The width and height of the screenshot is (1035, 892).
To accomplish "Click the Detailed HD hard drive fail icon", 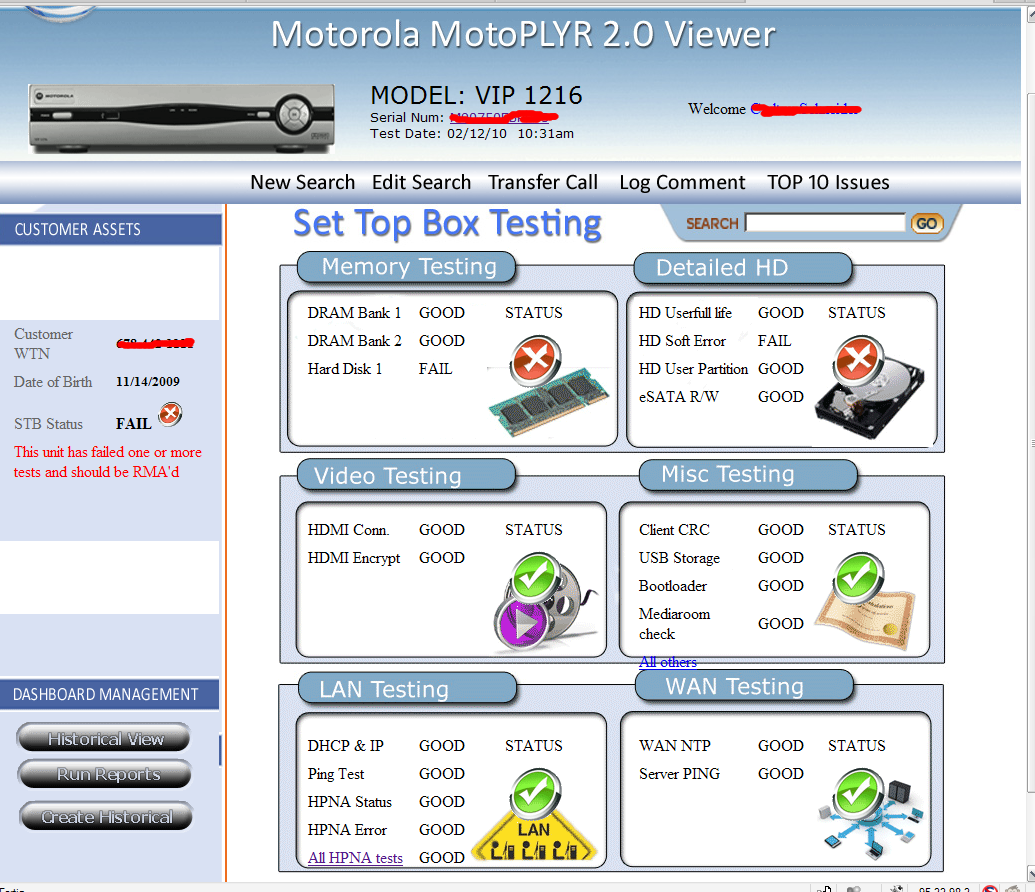I will click(858, 360).
